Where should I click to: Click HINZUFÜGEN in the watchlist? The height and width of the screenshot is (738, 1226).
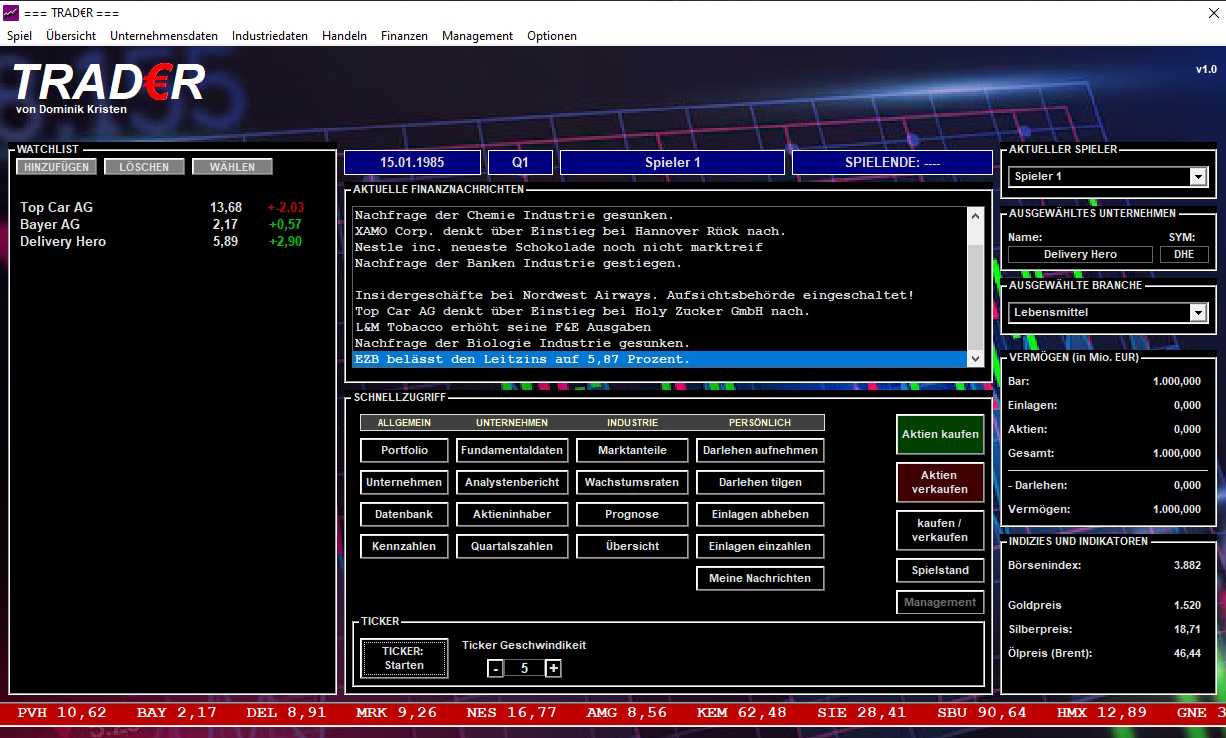click(x=57, y=167)
